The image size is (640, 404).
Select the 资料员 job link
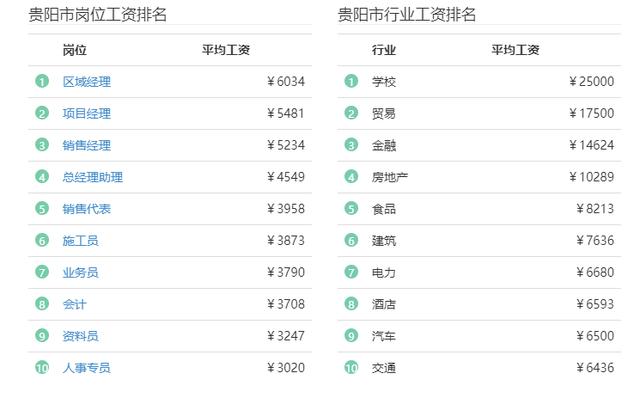[80, 336]
